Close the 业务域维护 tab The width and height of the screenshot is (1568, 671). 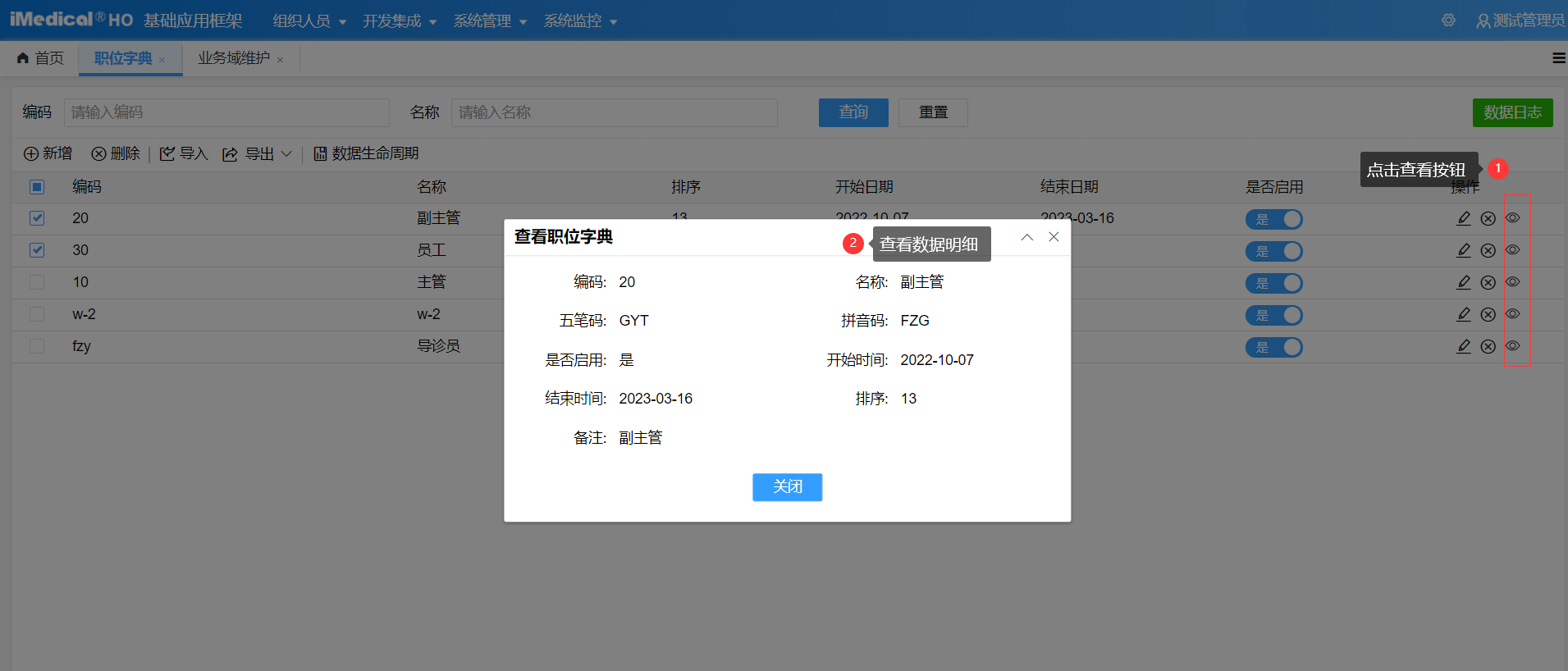click(x=281, y=59)
